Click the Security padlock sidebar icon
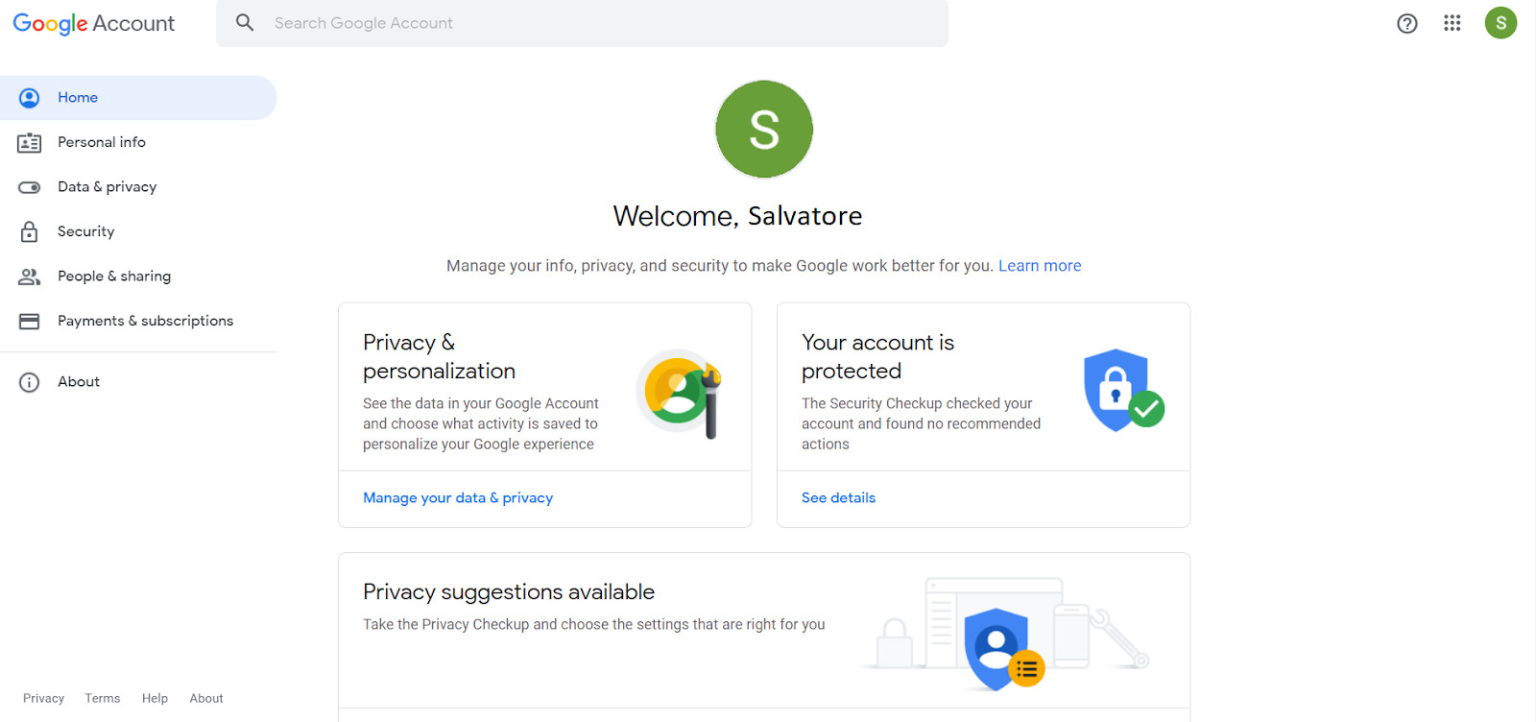This screenshot has width=1536, height=722. coord(29,231)
